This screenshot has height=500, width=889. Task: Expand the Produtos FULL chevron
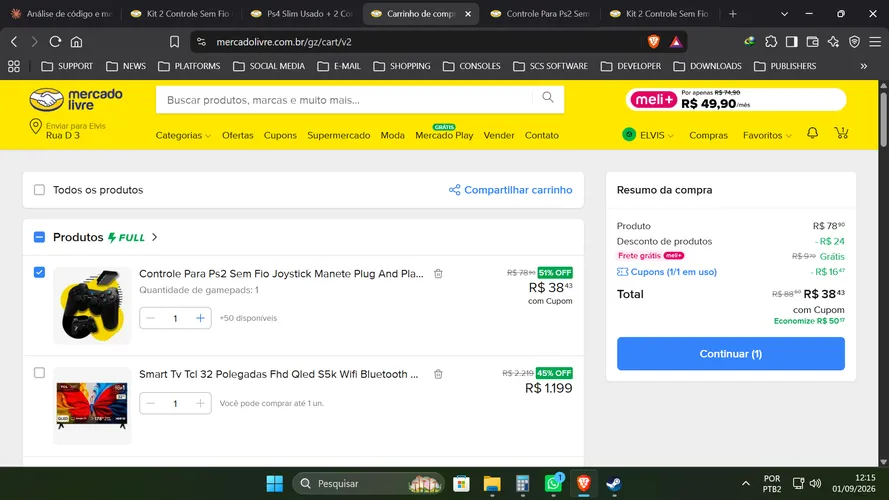[154, 237]
